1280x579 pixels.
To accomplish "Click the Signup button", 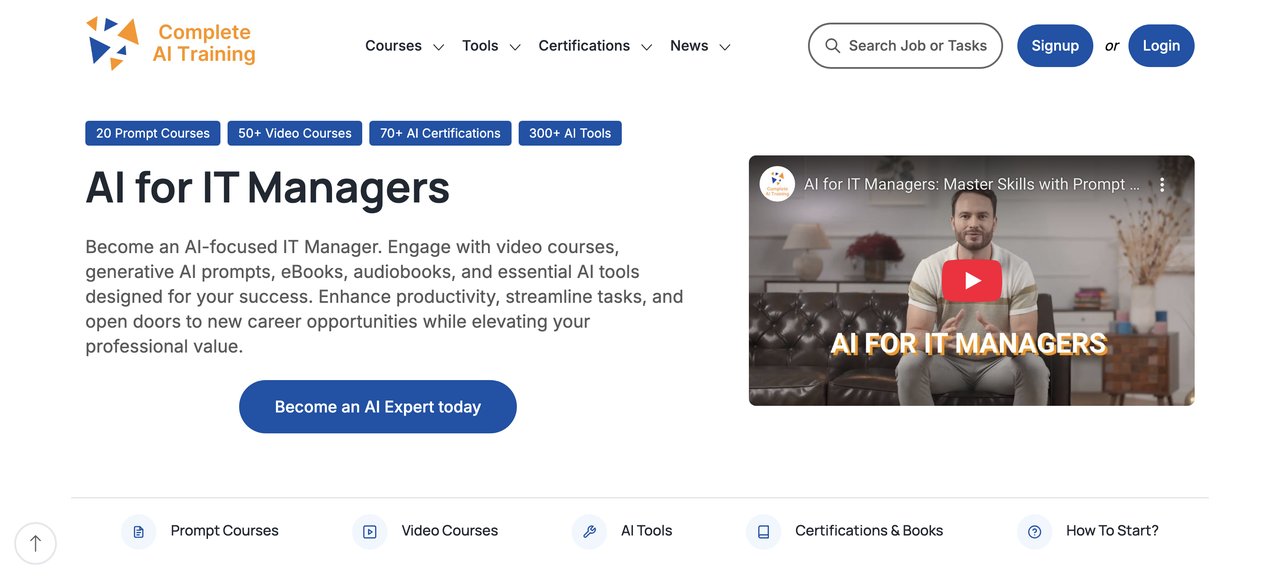I will click(x=1055, y=46).
